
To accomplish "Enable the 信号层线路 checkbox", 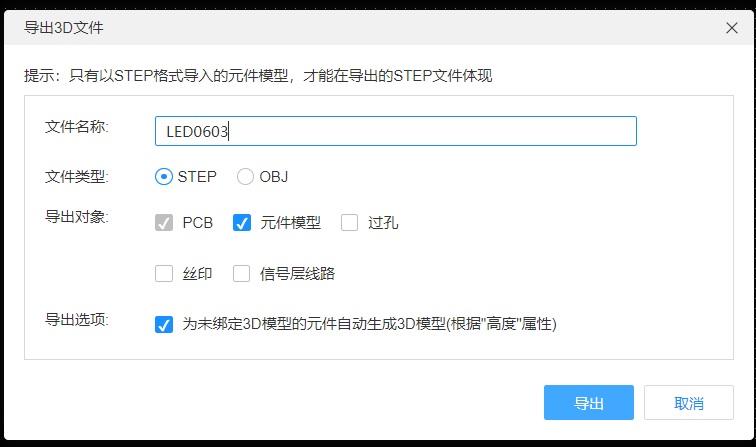I will tap(242, 273).
